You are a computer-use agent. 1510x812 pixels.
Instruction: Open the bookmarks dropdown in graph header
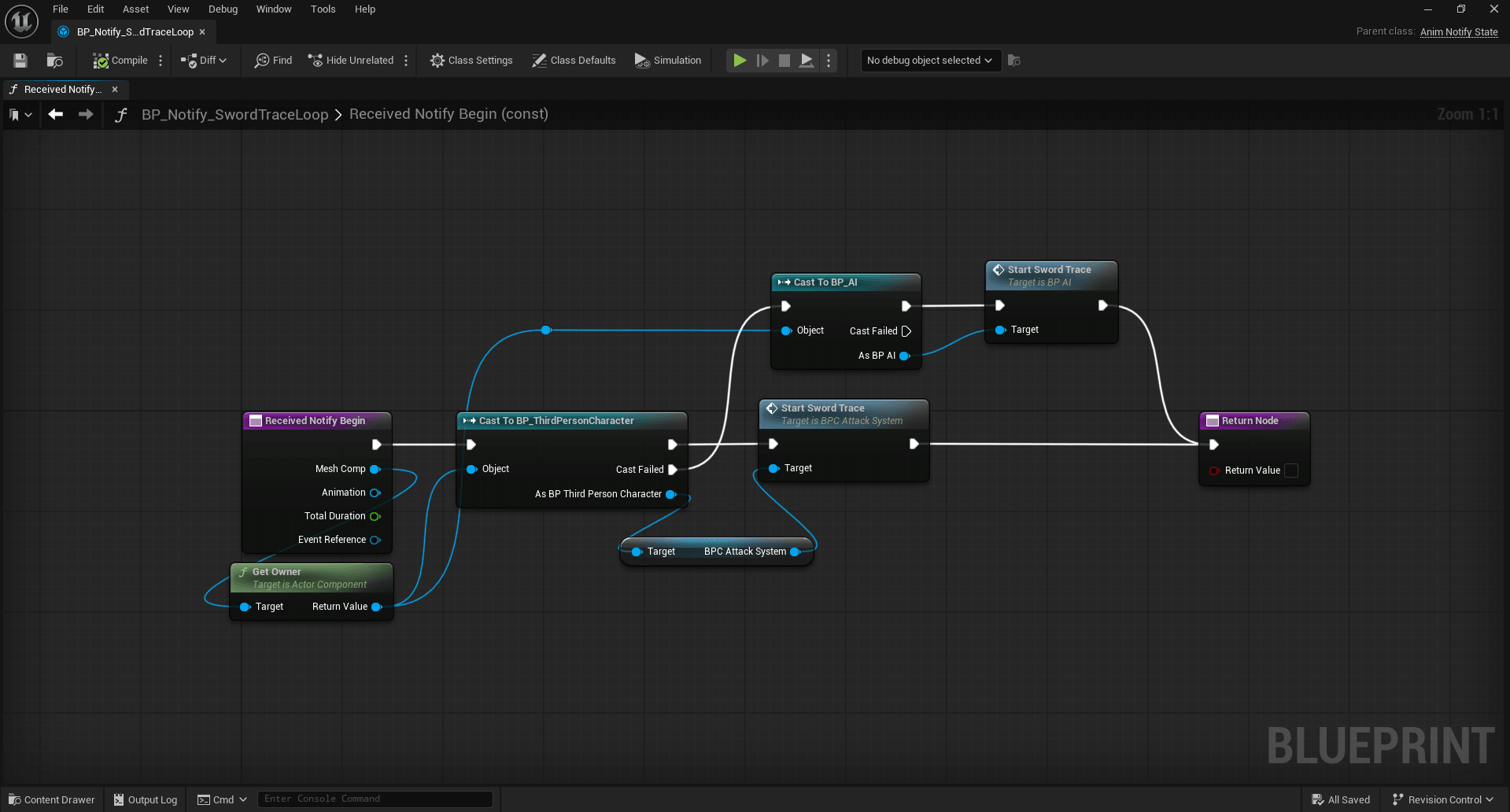[20, 115]
